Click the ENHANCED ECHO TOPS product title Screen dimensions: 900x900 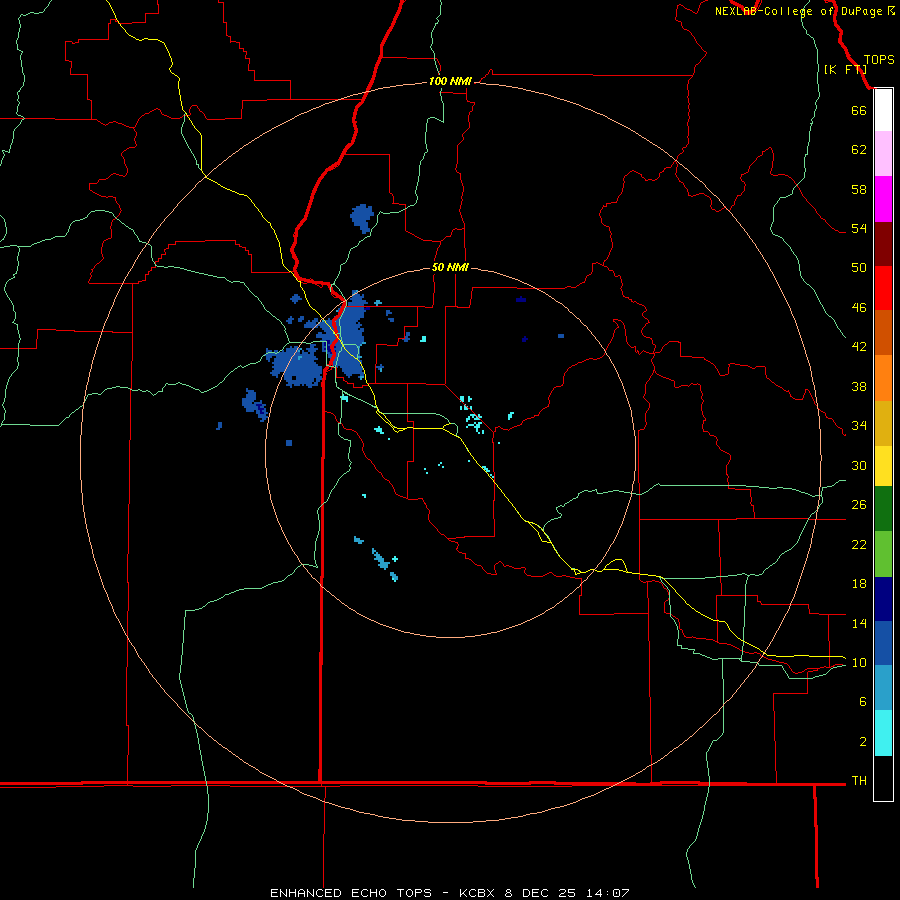(x=351, y=893)
